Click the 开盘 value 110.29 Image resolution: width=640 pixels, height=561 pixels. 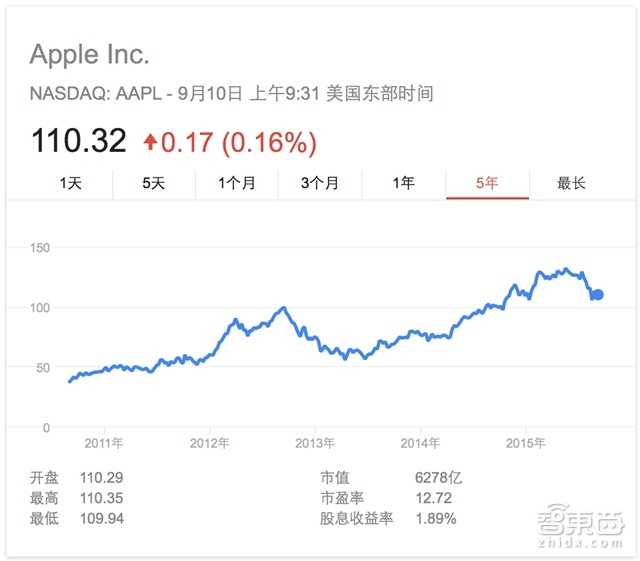click(x=101, y=478)
